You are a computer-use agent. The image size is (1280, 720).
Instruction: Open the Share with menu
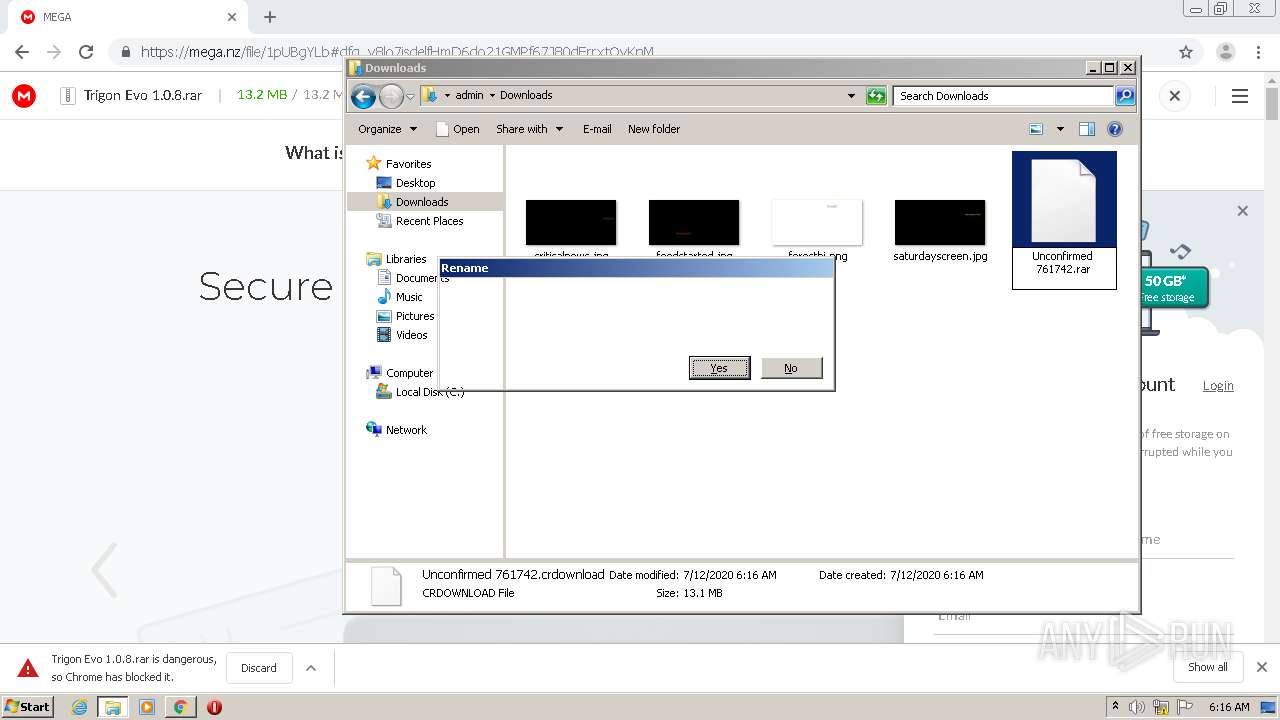530,129
